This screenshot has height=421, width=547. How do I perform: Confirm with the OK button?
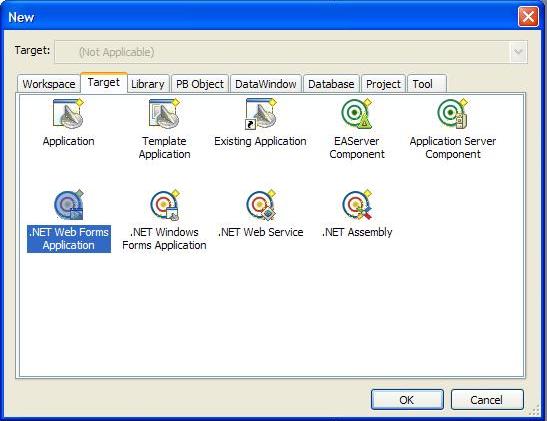tap(407, 400)
